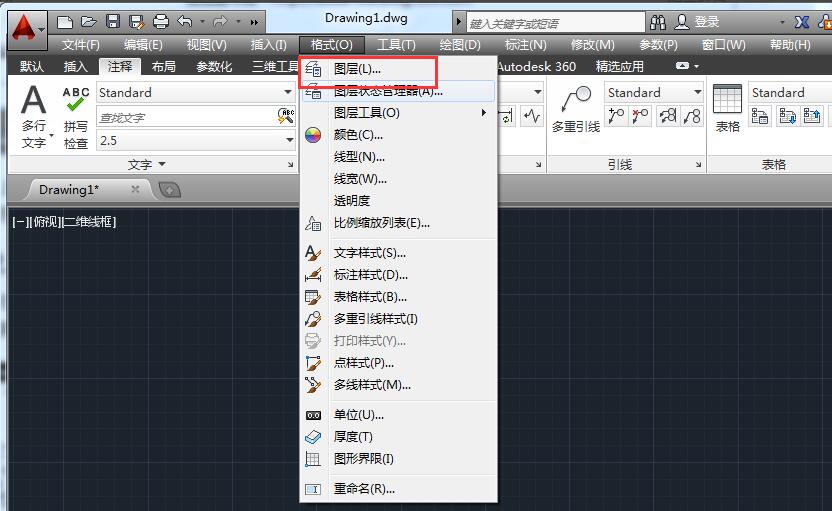The width and height of the screenshot is (832, 511).
Task: Open the quick access toolbar overflow arrows
Action: coord(254,22)
